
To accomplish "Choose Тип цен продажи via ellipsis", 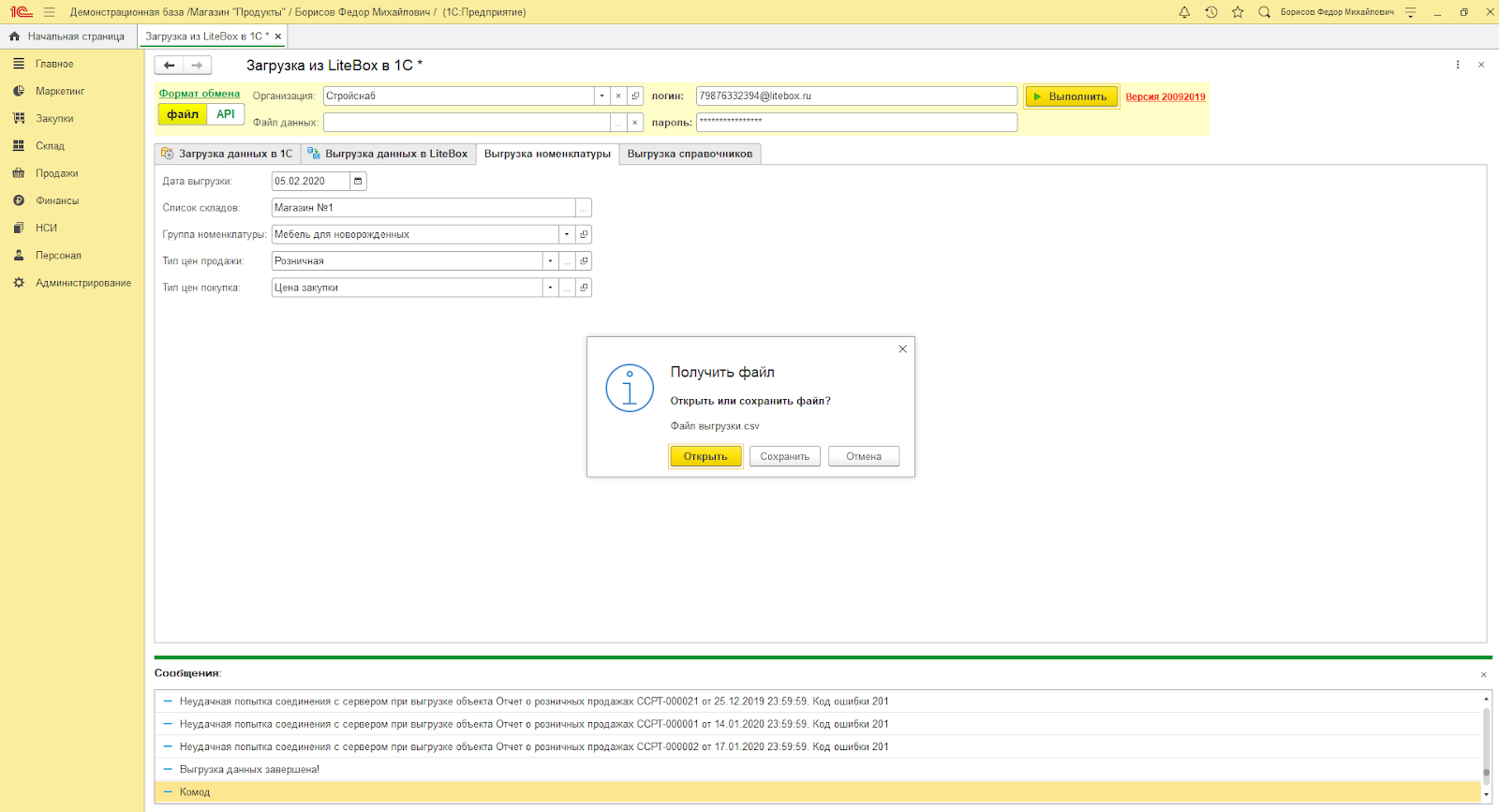I will tap(567, 261).
